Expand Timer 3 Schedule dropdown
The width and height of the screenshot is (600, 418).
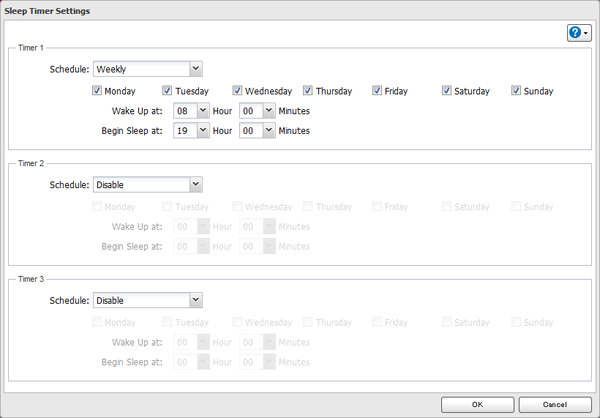147,299
